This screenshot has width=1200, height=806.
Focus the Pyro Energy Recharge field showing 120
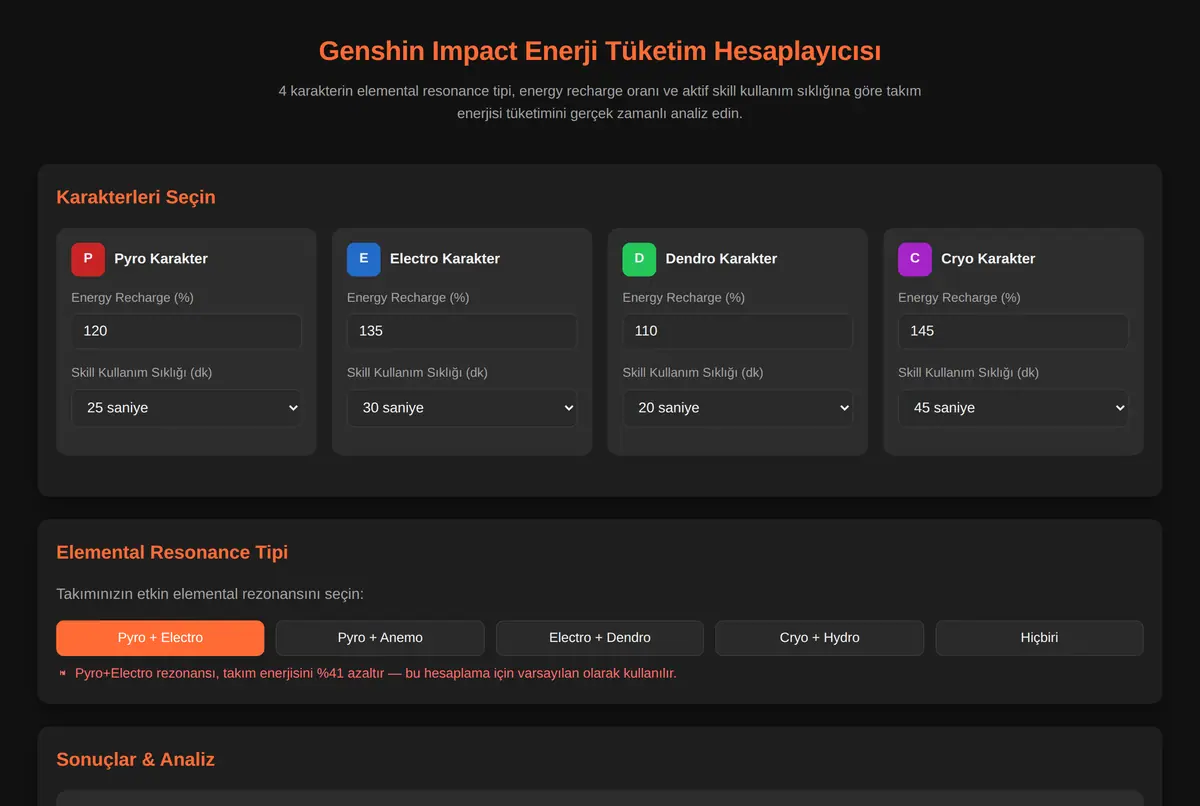click(x=186, y=331)
